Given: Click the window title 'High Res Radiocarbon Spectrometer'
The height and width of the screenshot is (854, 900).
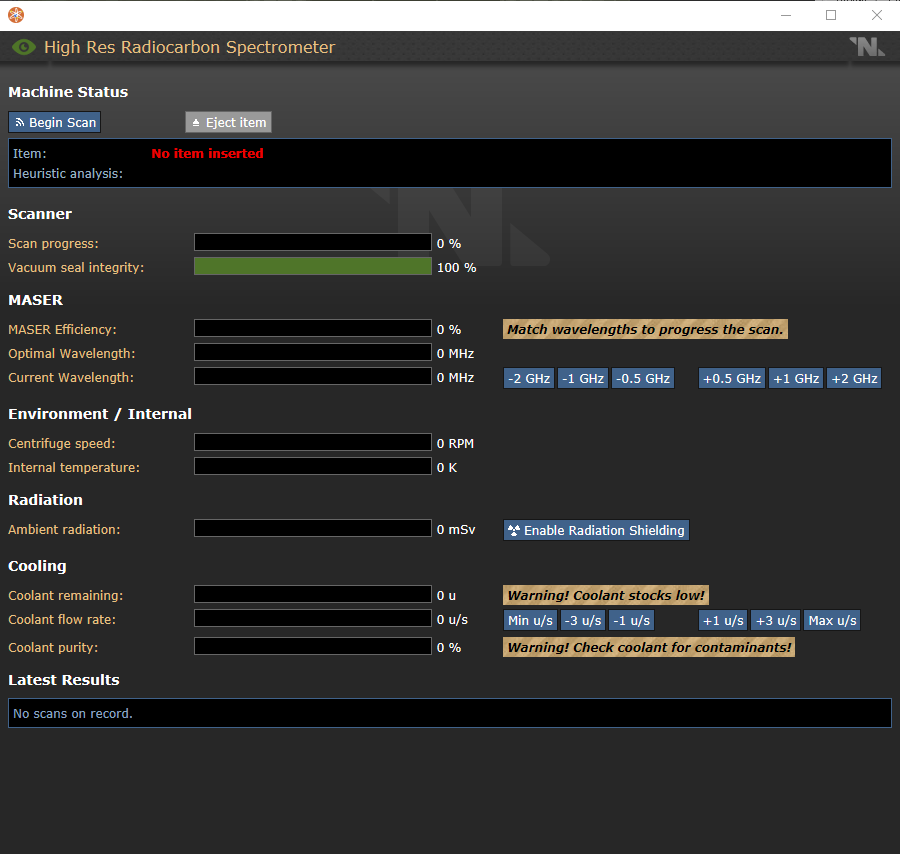Looking at the screenshot, I should [x=189, y=47].
